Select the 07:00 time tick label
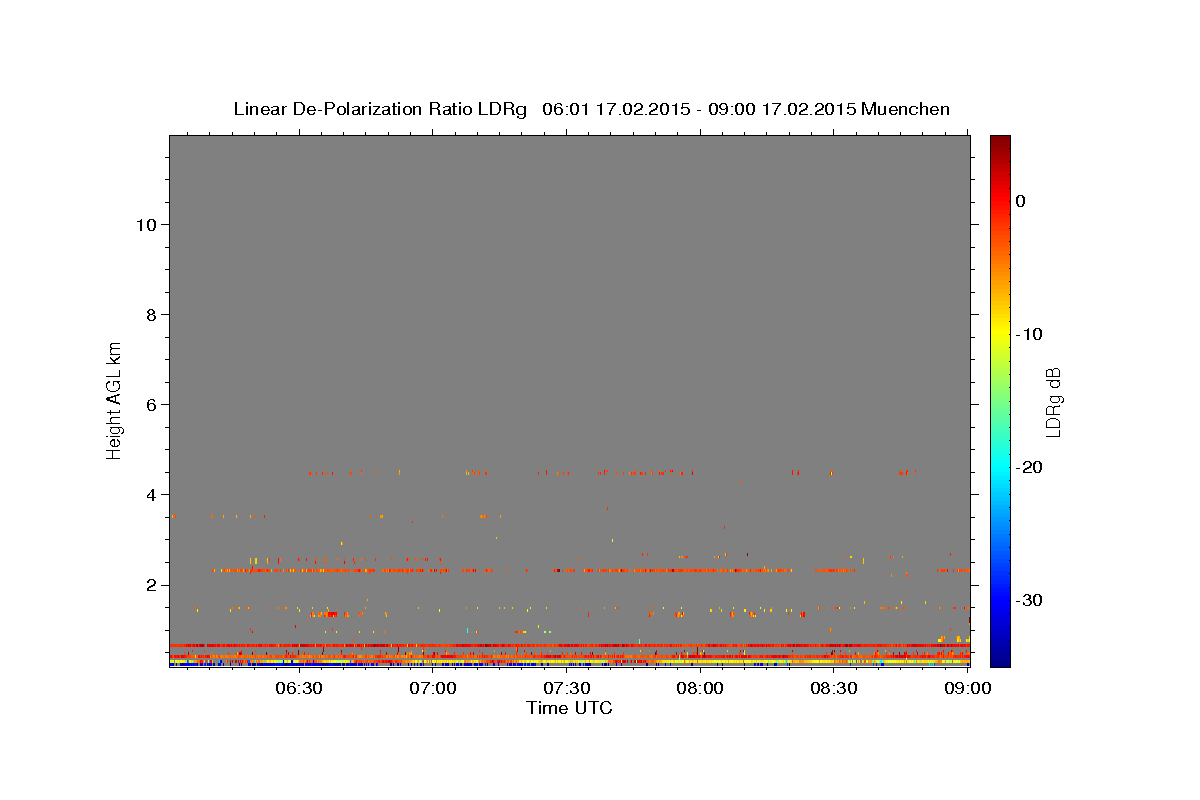The height and width of the screenshot is (800, 1200). 433,688
